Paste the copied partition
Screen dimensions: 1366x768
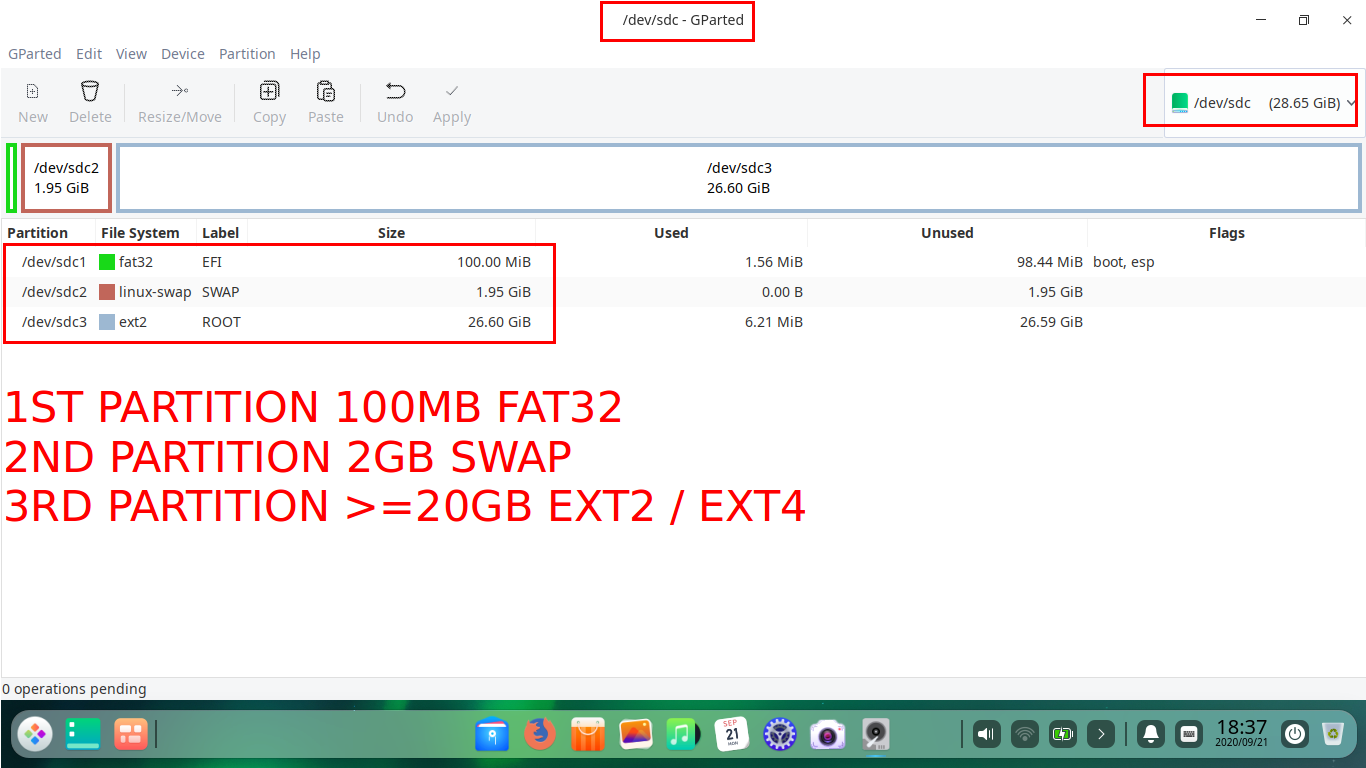(x=326, y=100)
